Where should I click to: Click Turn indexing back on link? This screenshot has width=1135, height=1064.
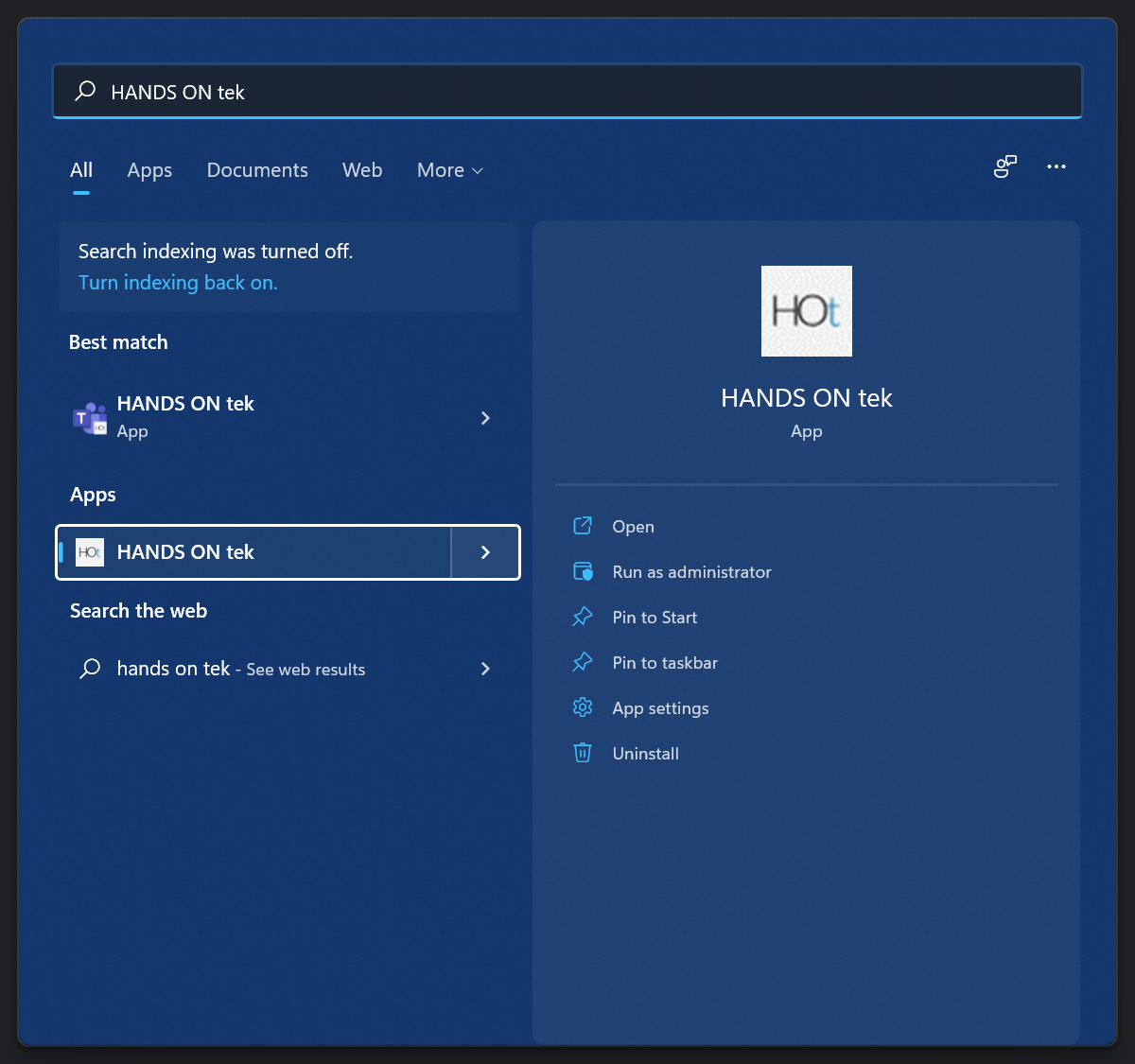pyautogui.click(x=178, y=283)
